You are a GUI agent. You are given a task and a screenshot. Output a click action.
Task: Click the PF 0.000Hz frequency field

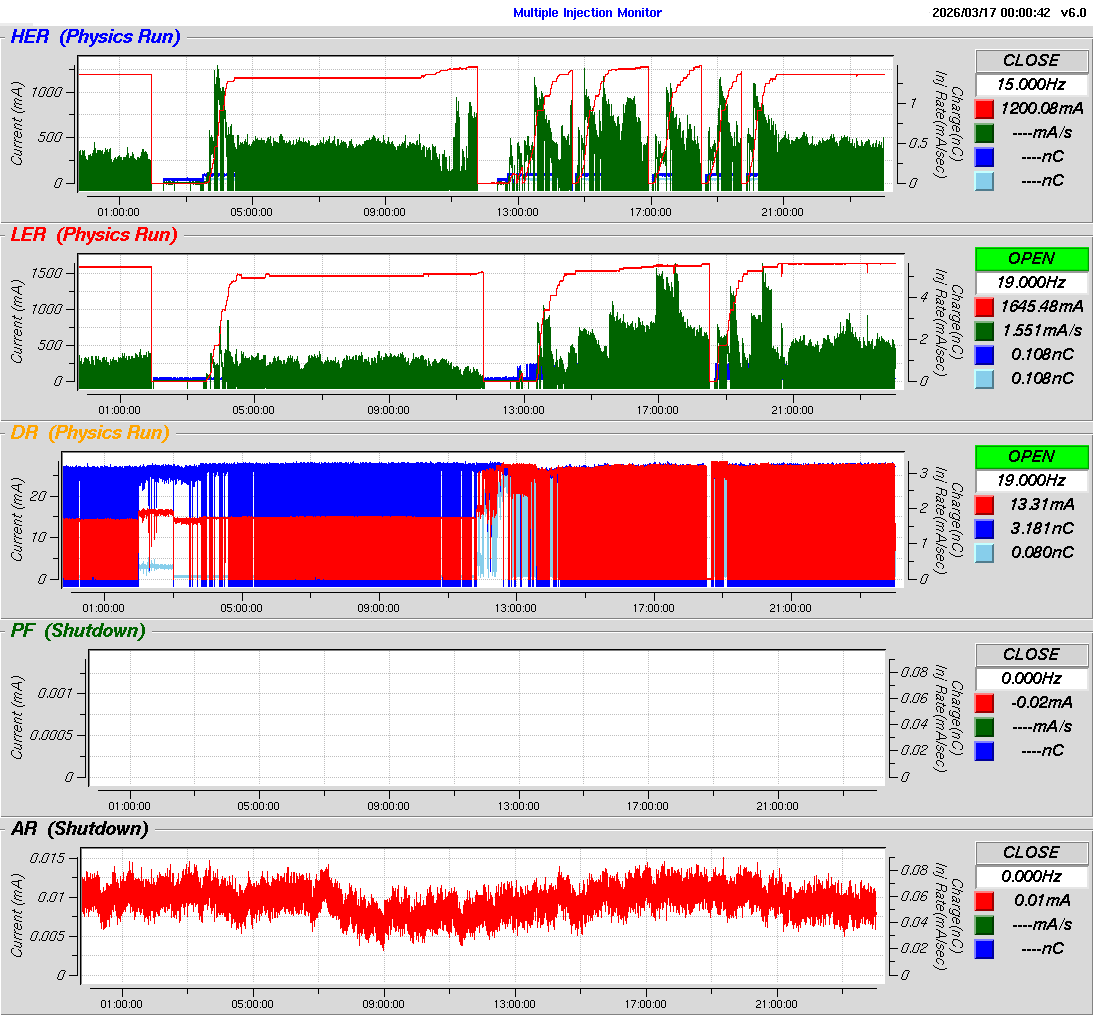(x=1031, y=678)
